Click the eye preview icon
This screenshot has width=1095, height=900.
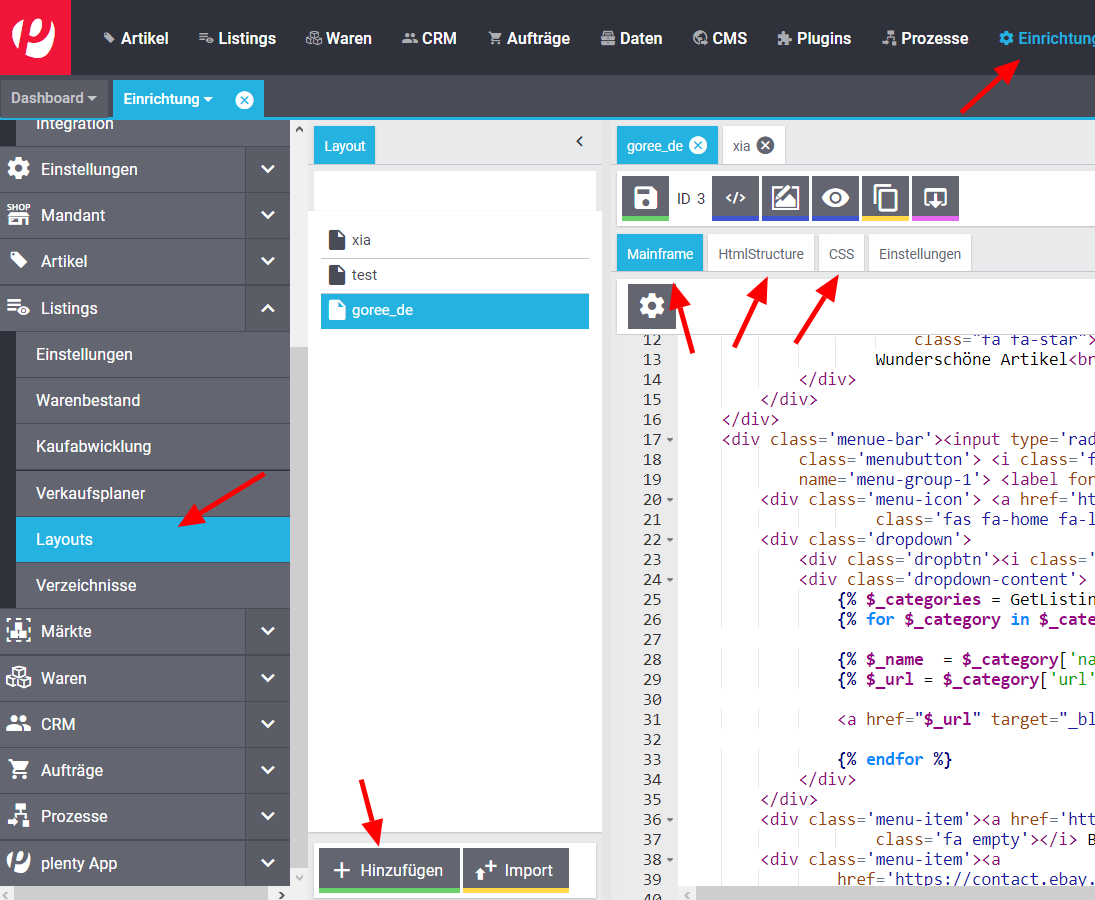pyautogui.click(x=835, y=198)
